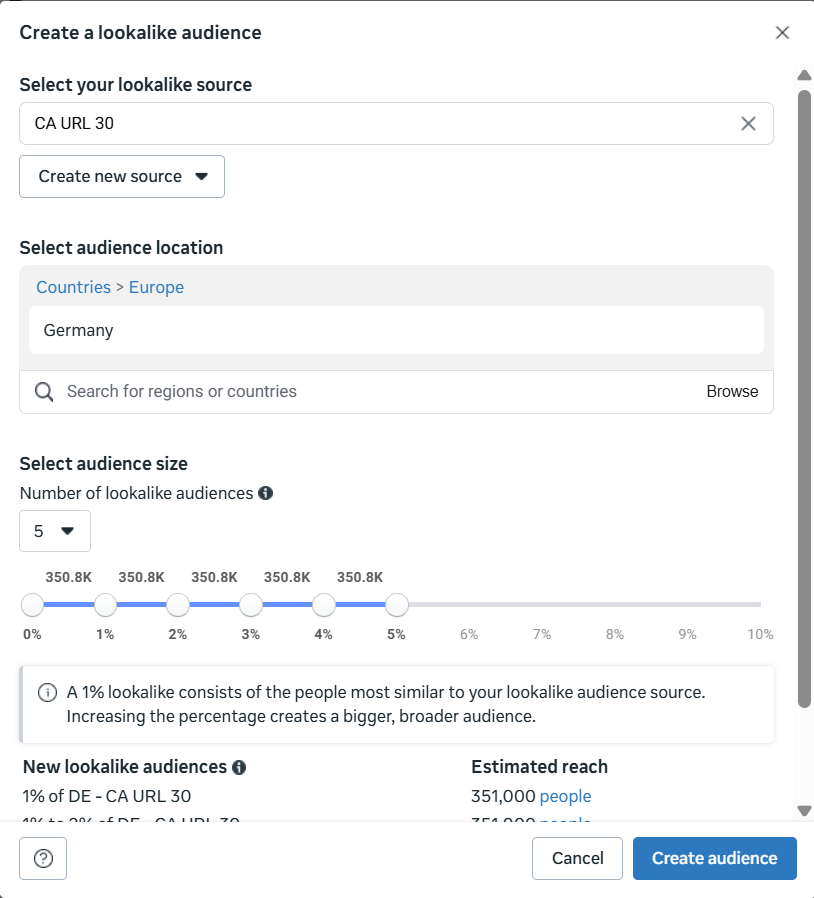Select the Germany location entry
The image size is (814, 898).
[396, 330]
